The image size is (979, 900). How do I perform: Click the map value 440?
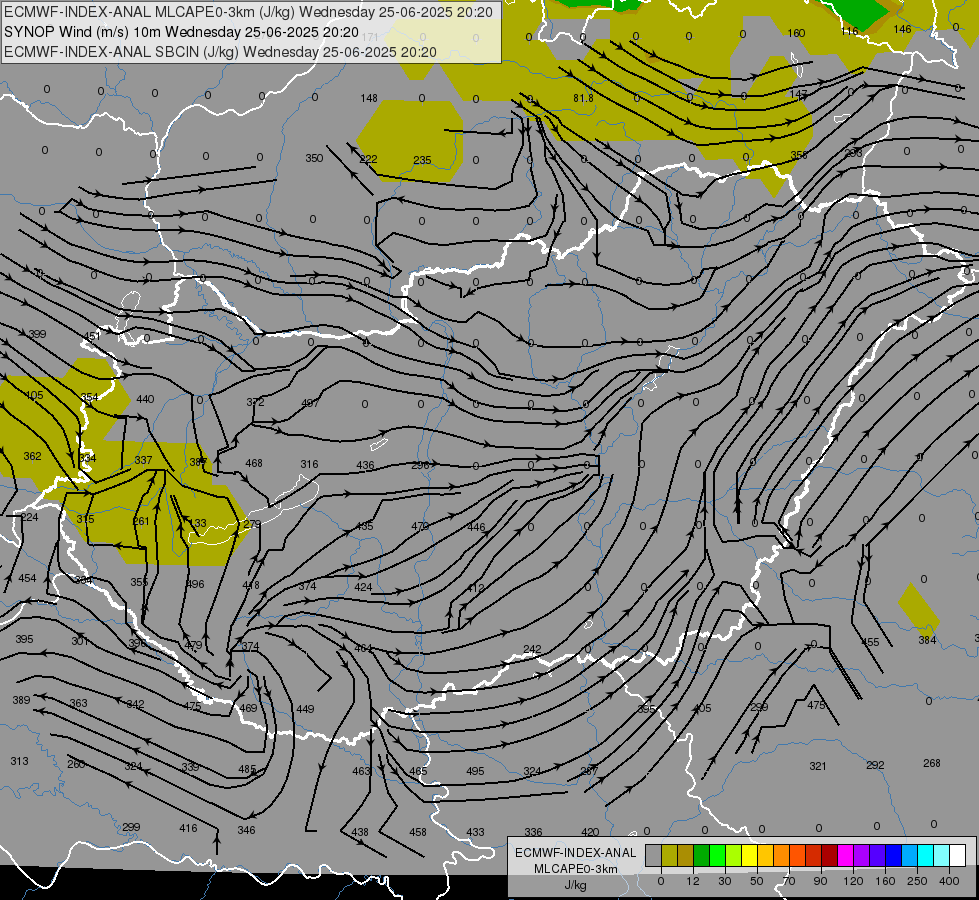tap(145, 399)
